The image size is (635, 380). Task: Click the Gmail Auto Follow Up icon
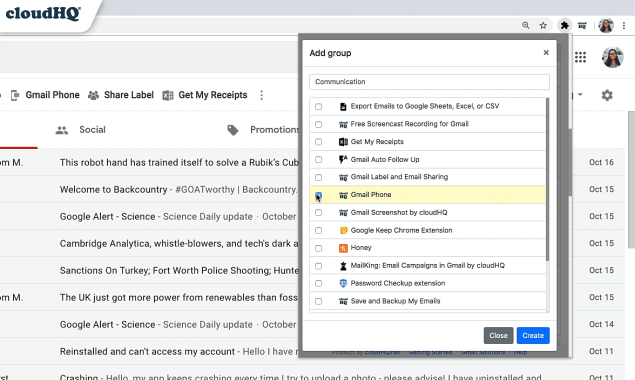pos(343,160)
